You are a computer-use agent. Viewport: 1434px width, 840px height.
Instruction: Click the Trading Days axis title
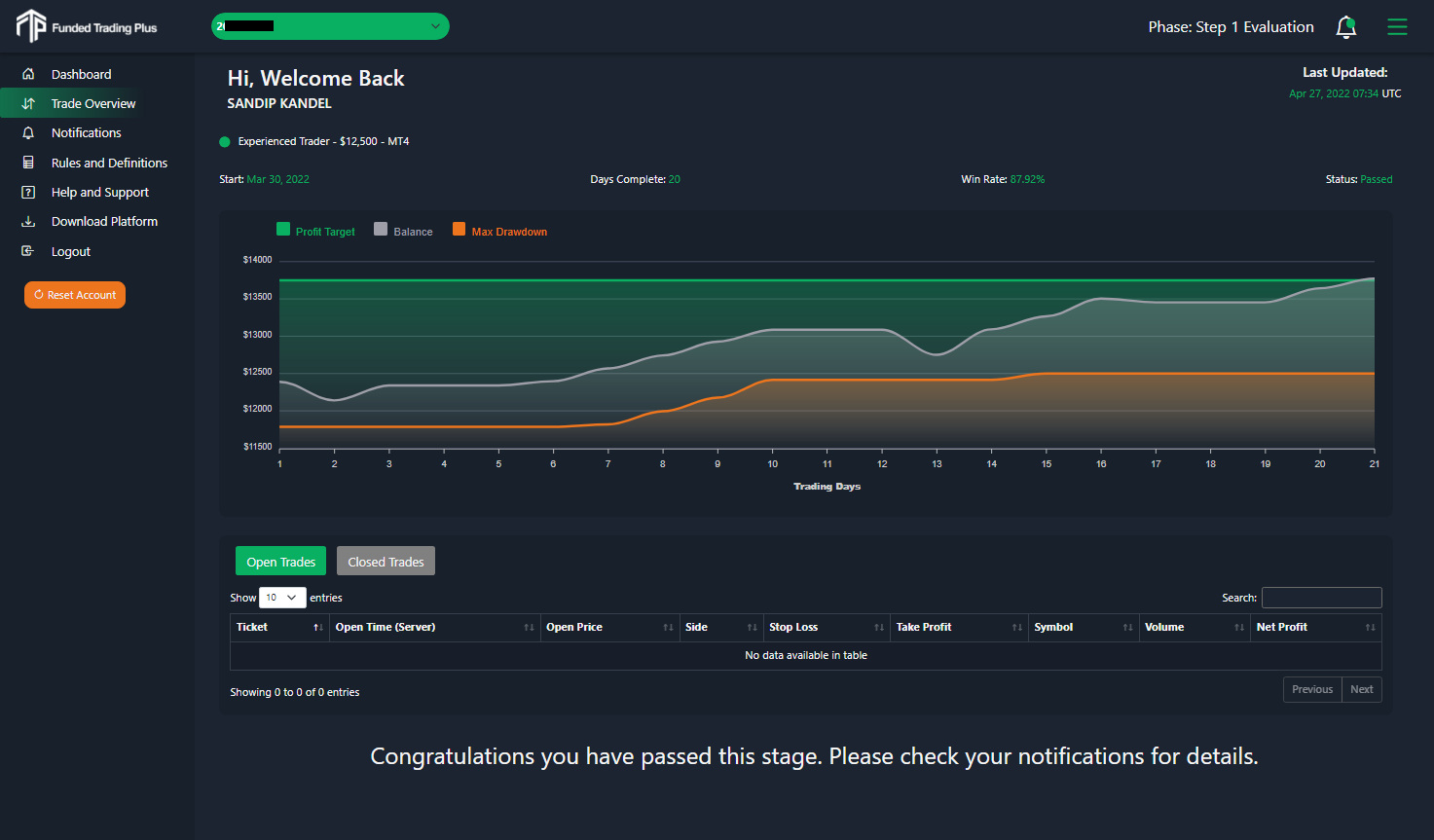pyautogui.click(x=827, y=487)
